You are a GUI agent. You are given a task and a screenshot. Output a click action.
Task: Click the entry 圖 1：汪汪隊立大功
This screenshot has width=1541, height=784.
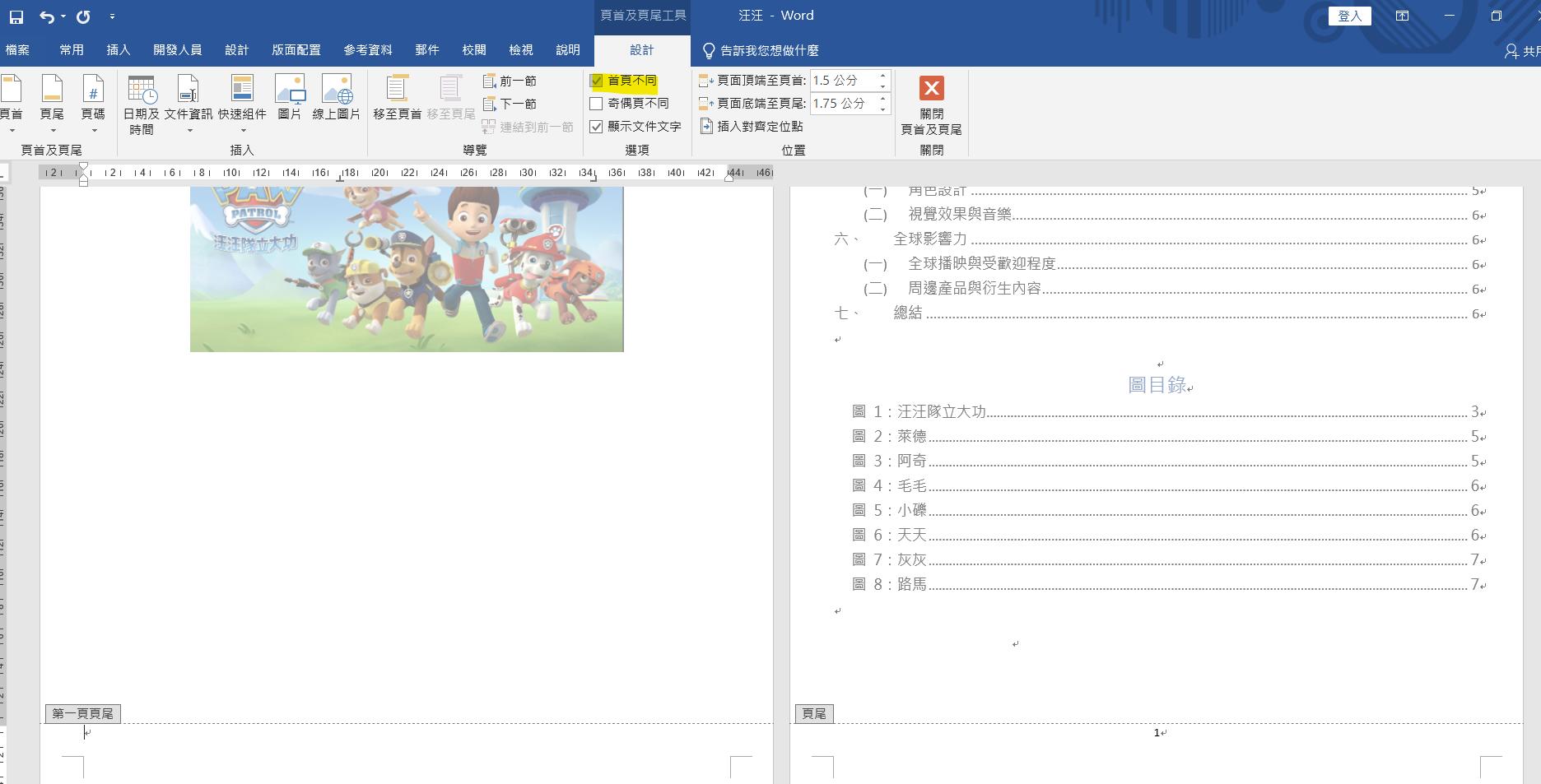1169,411
